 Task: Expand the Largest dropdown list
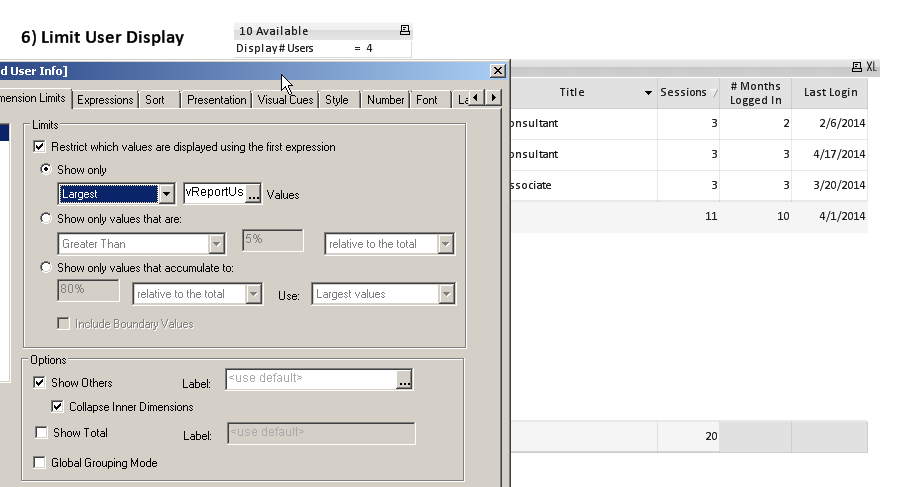[167, 194]
